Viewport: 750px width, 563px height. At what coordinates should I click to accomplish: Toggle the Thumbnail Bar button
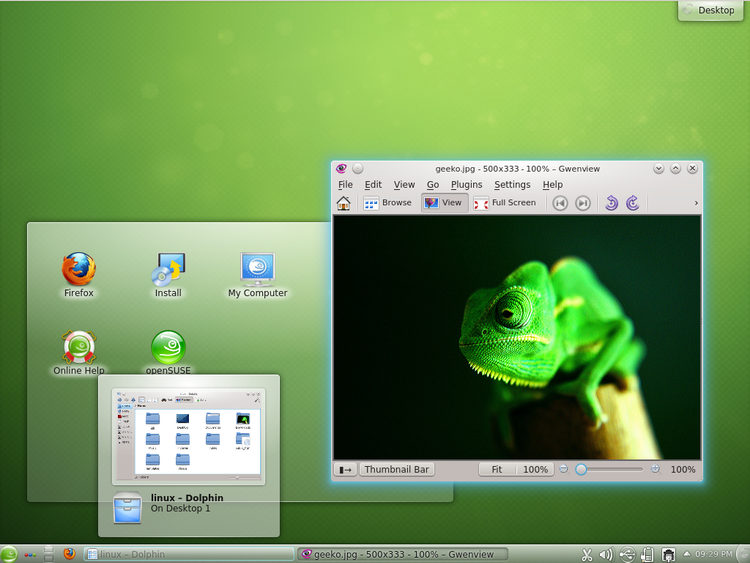tap(396, 469)
